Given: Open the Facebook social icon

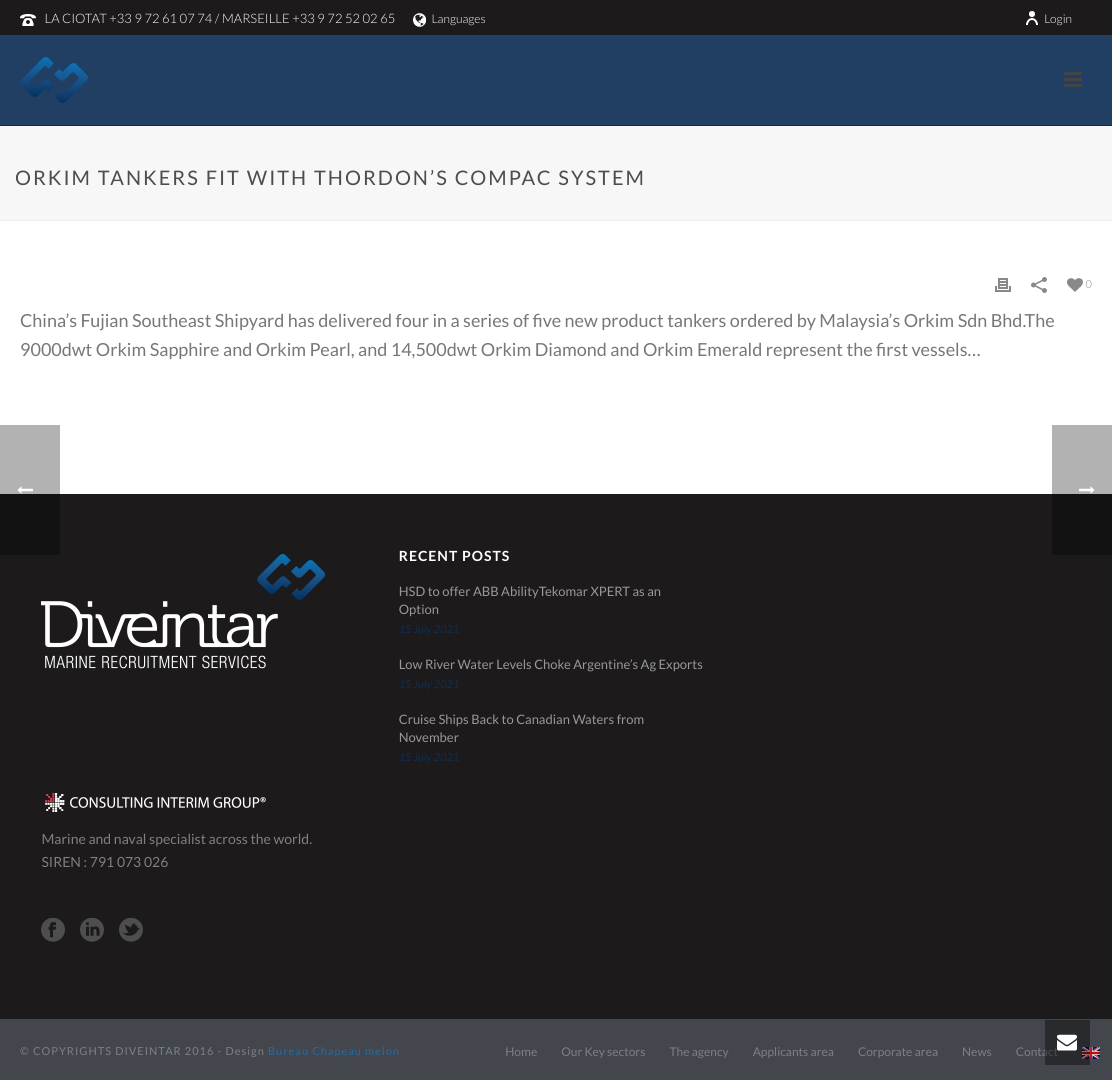Looking at the screenshot, I should pyautogui.click(x=52, y=930).
